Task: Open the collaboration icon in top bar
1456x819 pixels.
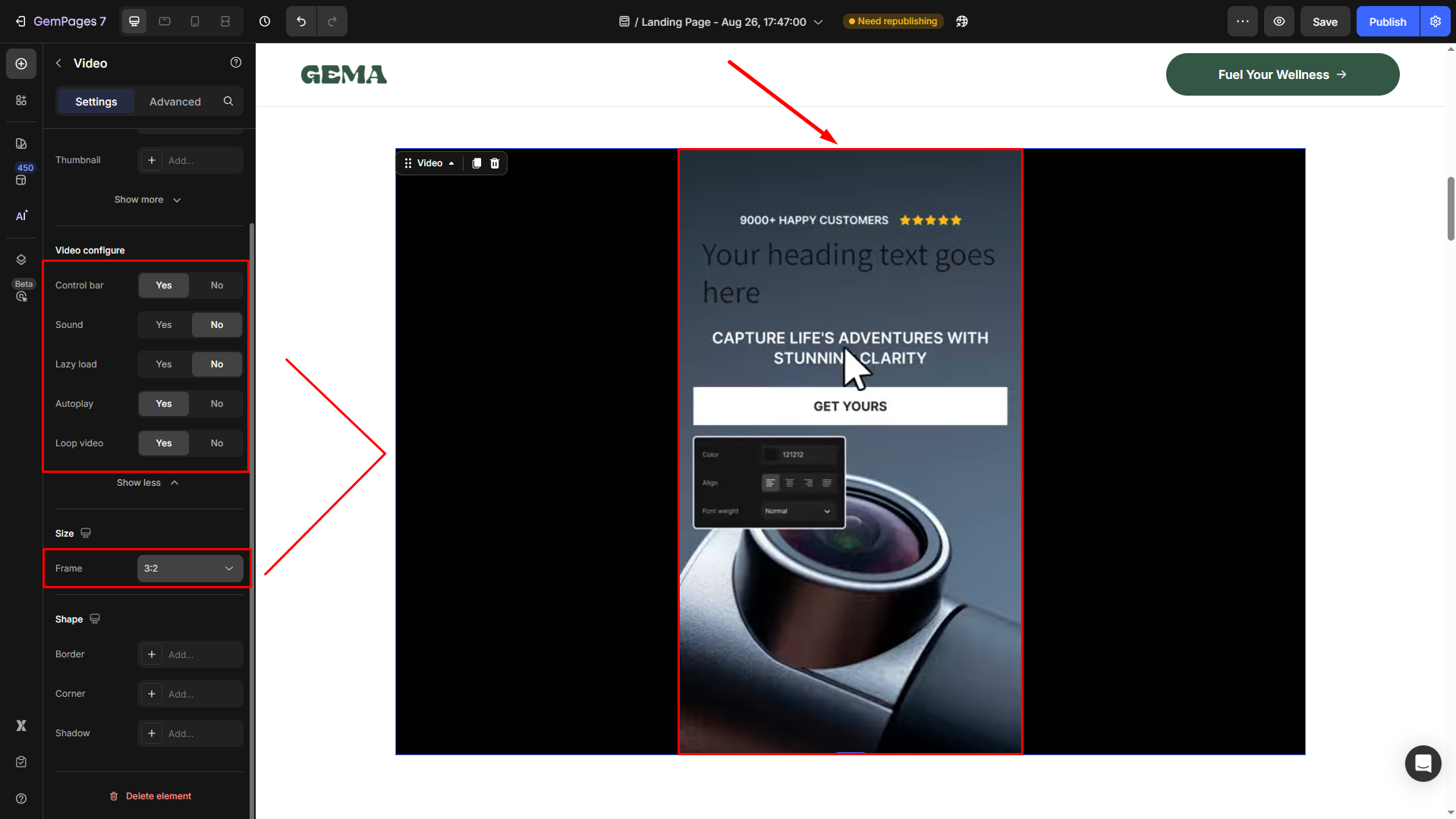Action: (x=962, y=21)
